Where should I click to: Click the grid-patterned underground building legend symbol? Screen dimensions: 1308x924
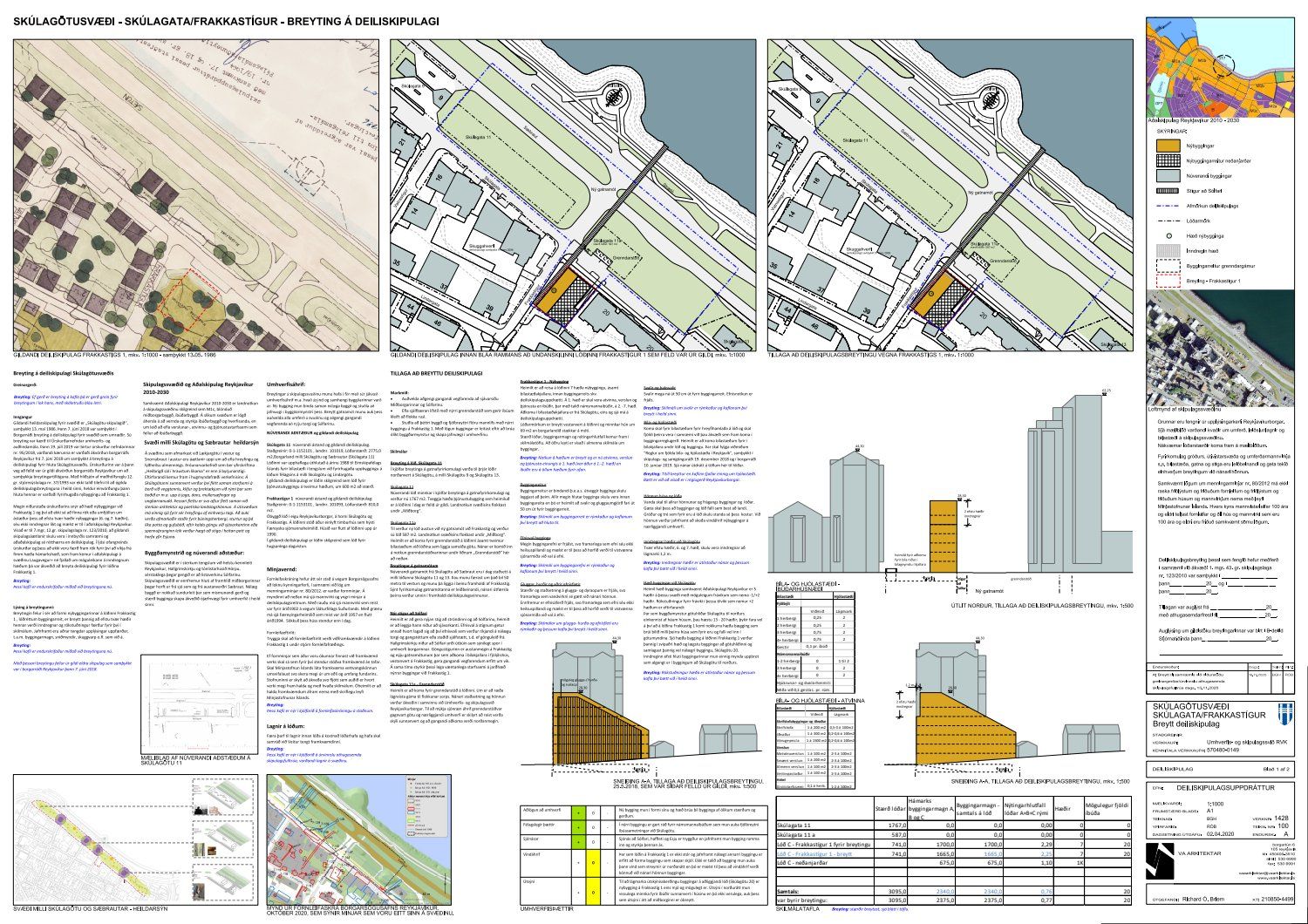(1168, 161)
